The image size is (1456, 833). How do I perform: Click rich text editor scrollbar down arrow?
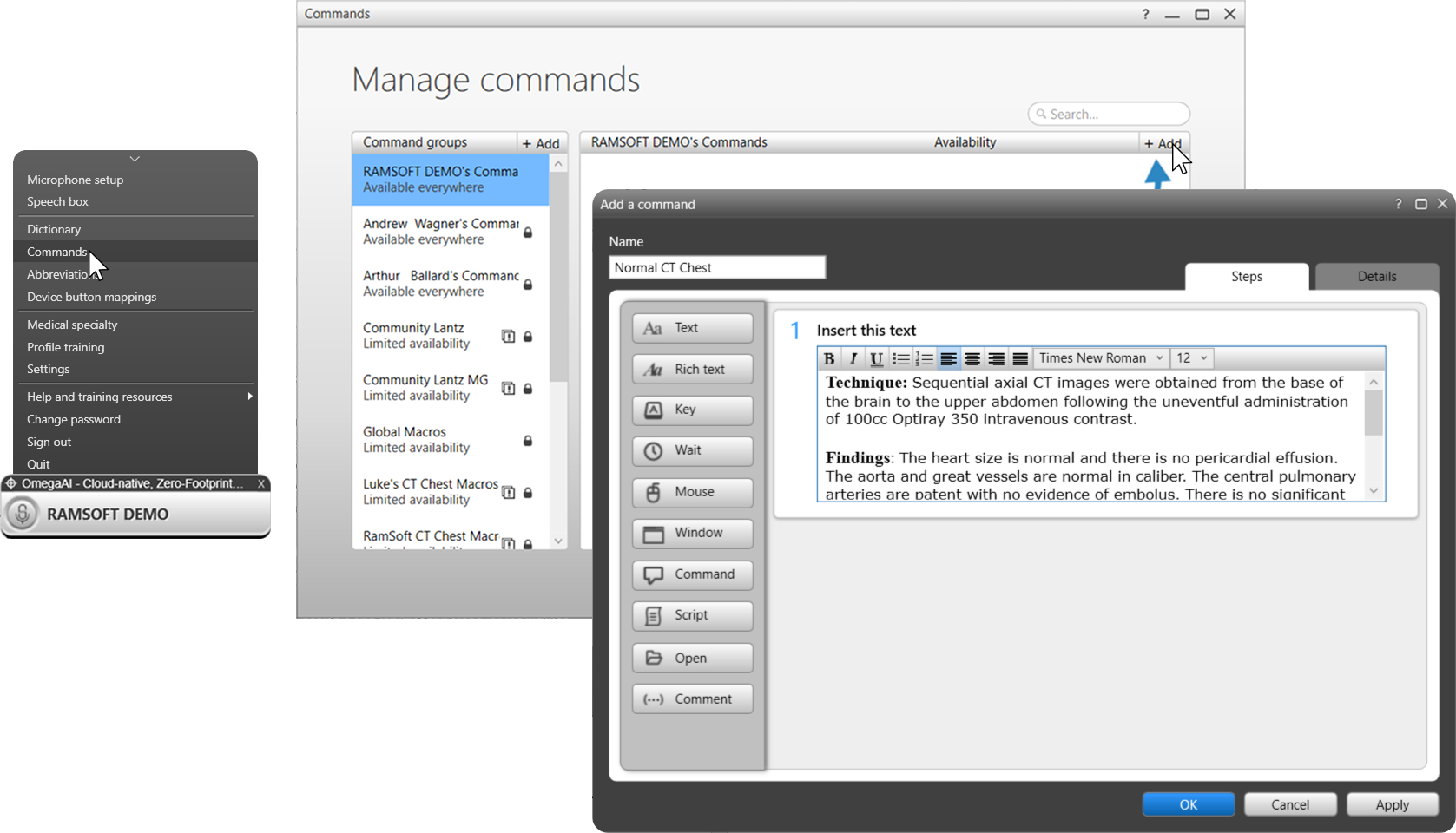[1374, 491]
